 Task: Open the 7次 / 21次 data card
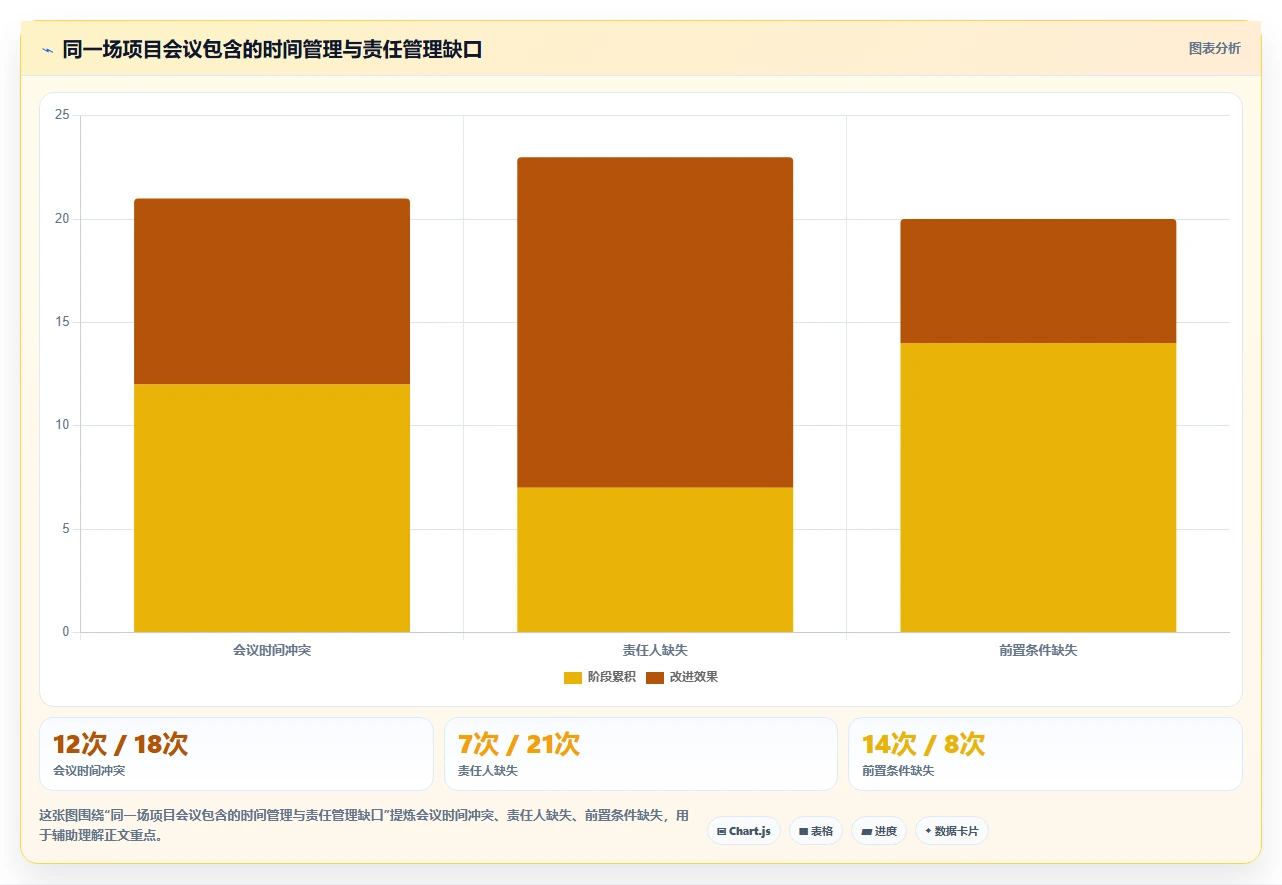pyautogui.click(x=641, y=754)
